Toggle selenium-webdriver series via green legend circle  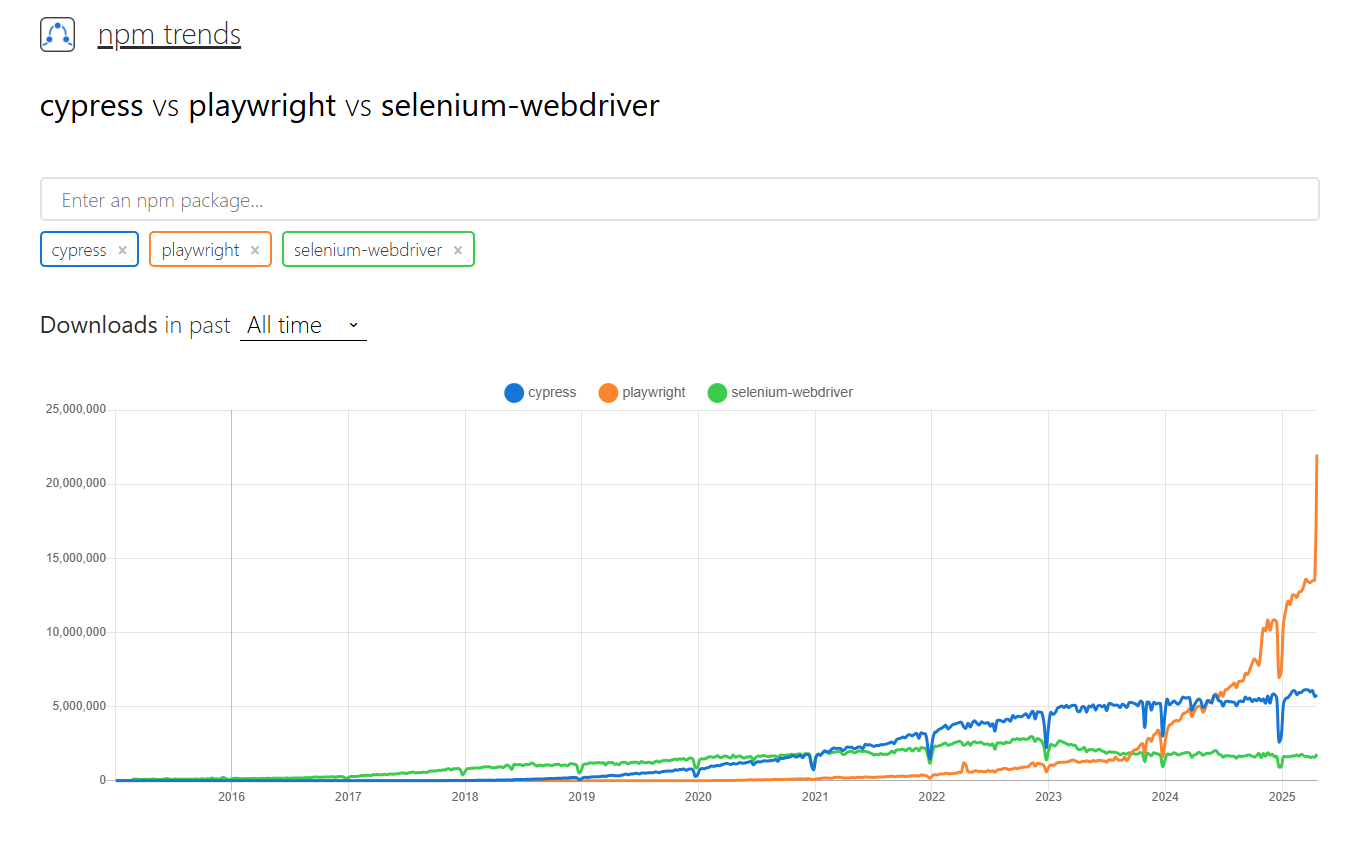(717, 393)
